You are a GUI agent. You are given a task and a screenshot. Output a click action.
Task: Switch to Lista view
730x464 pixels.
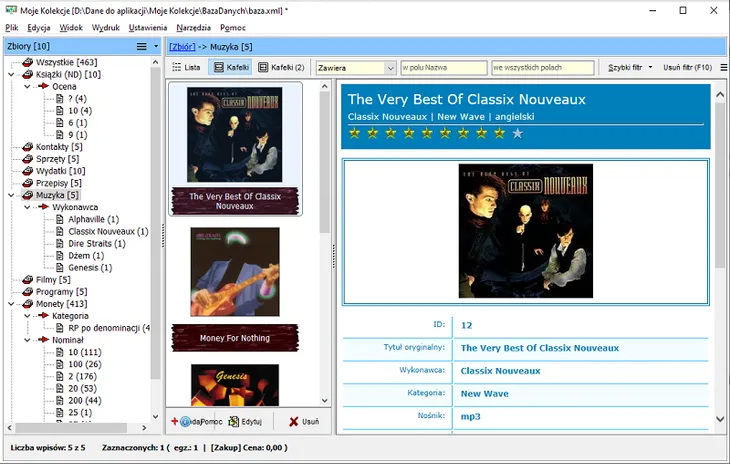[186, 67]
